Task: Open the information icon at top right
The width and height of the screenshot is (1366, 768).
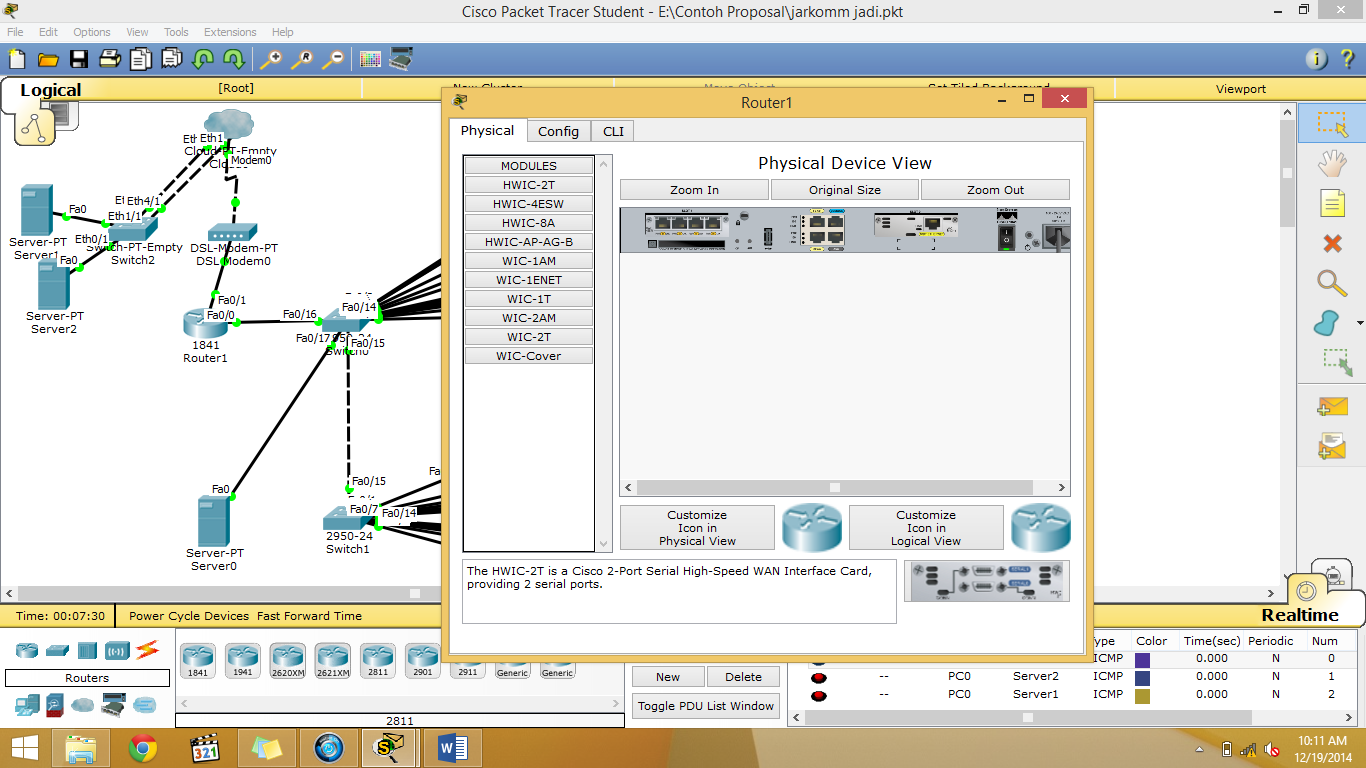Action: (x=1317, y=59)
